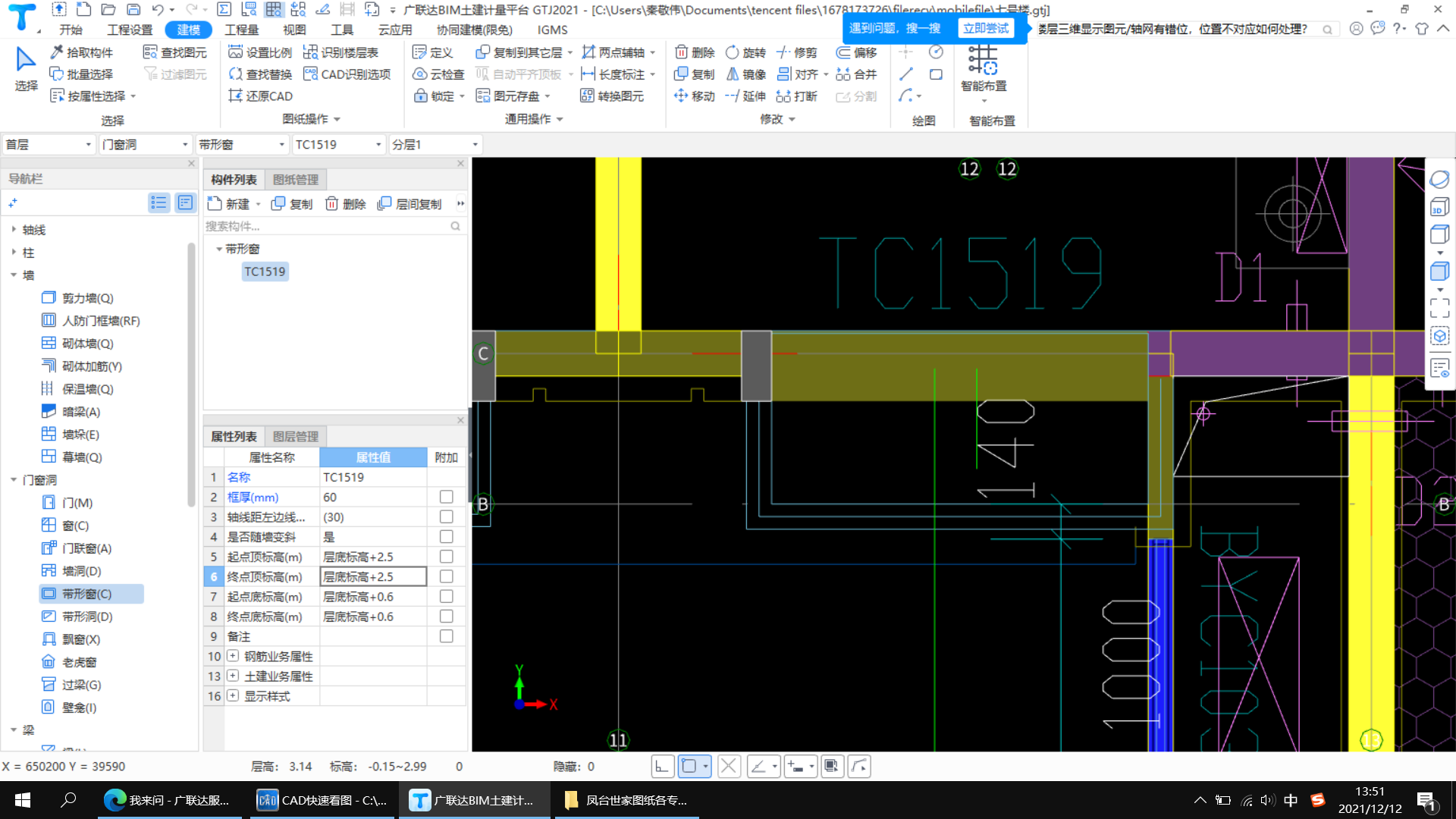Open the 工程量 ribbon tab

[242, 30]
